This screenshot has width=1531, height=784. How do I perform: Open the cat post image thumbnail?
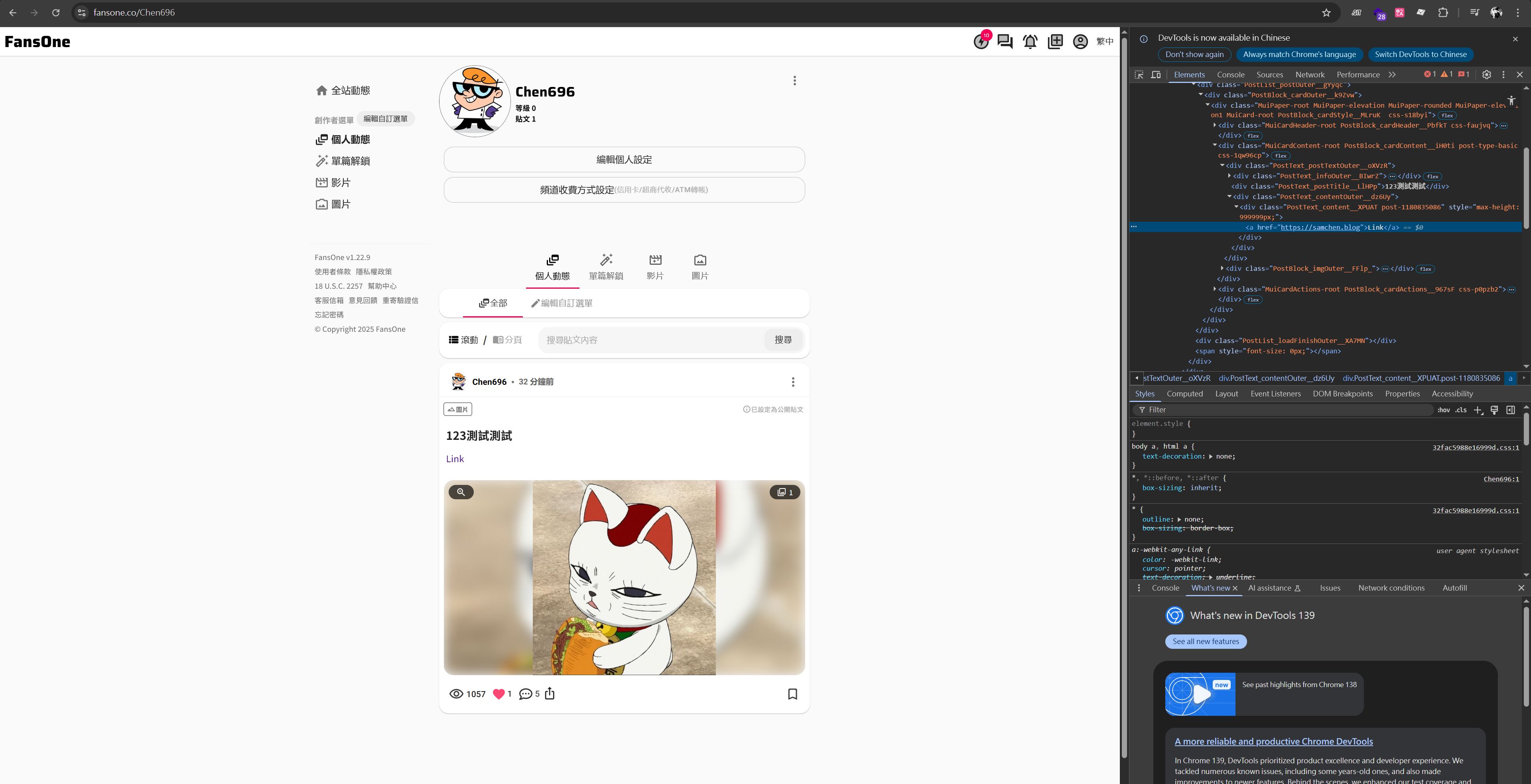[624, 578]
